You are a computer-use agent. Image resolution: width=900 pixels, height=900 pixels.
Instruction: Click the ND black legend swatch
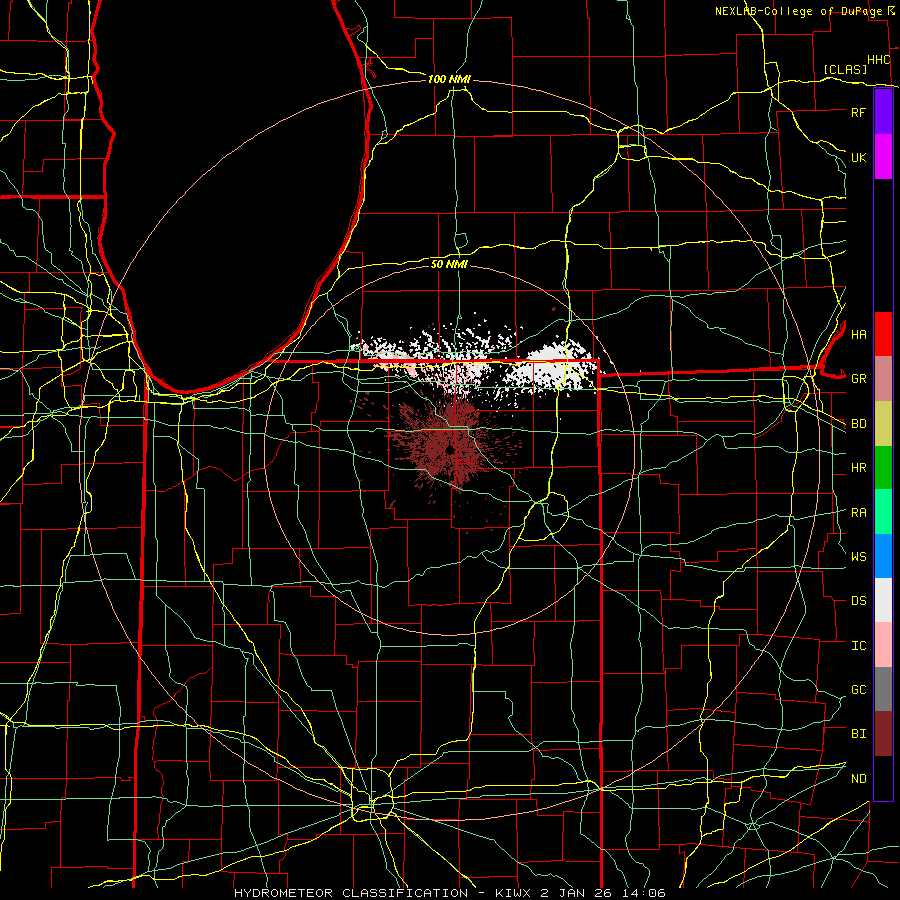(x=883, y=778)
